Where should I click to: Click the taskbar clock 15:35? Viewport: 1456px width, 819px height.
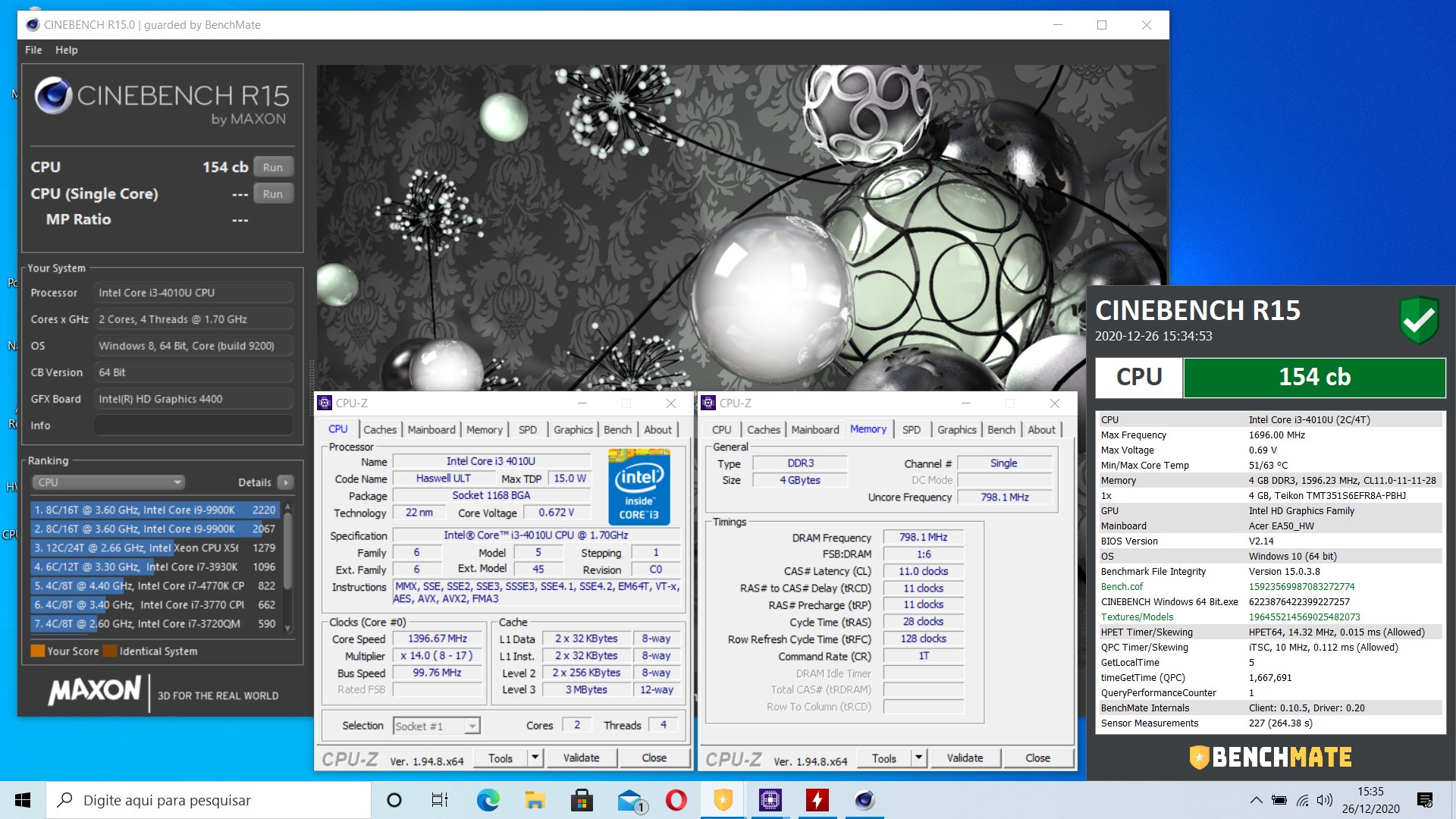(x=1370, y=792)
